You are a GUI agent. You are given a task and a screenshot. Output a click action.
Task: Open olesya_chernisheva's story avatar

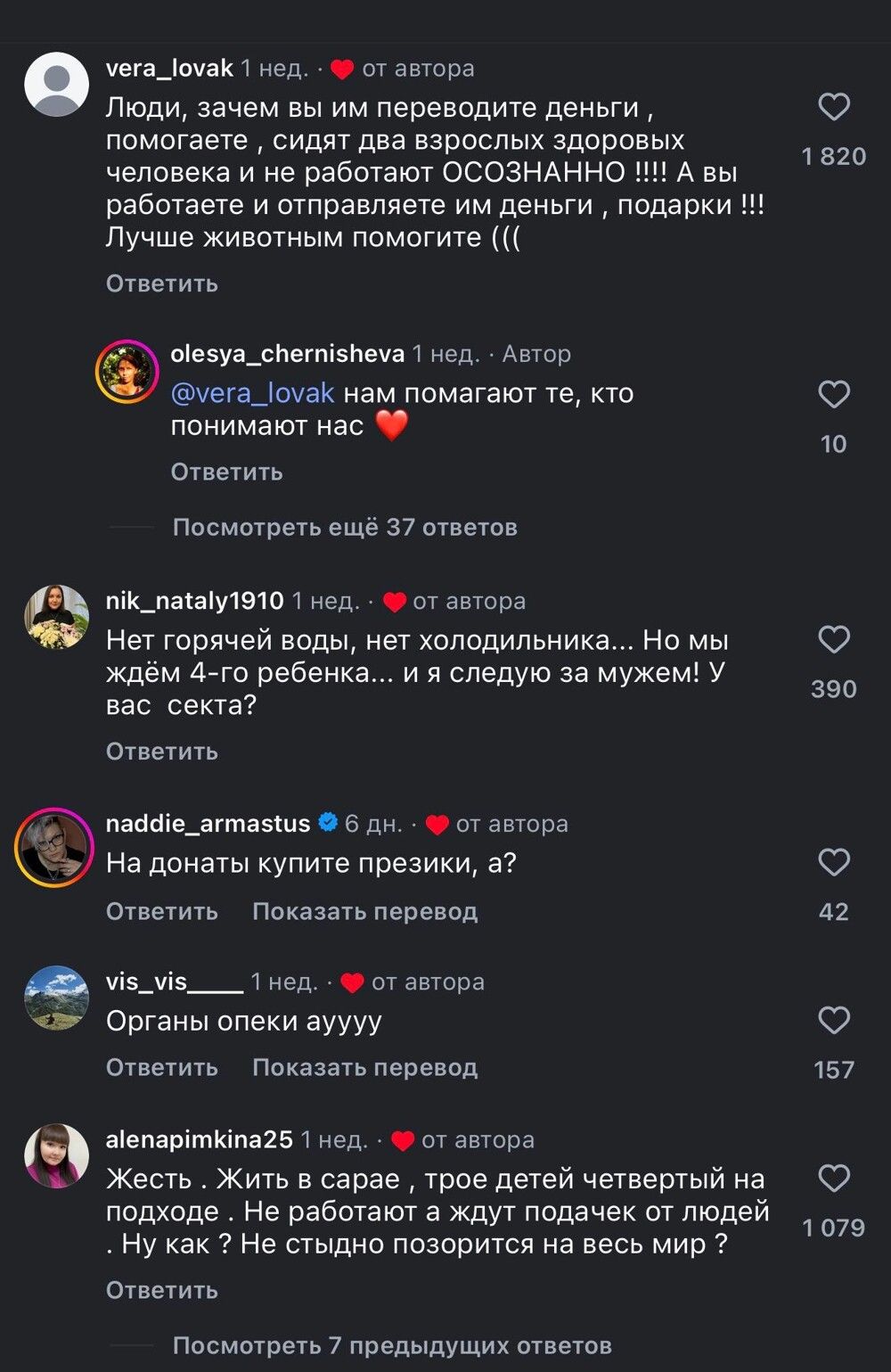point(127,372)
